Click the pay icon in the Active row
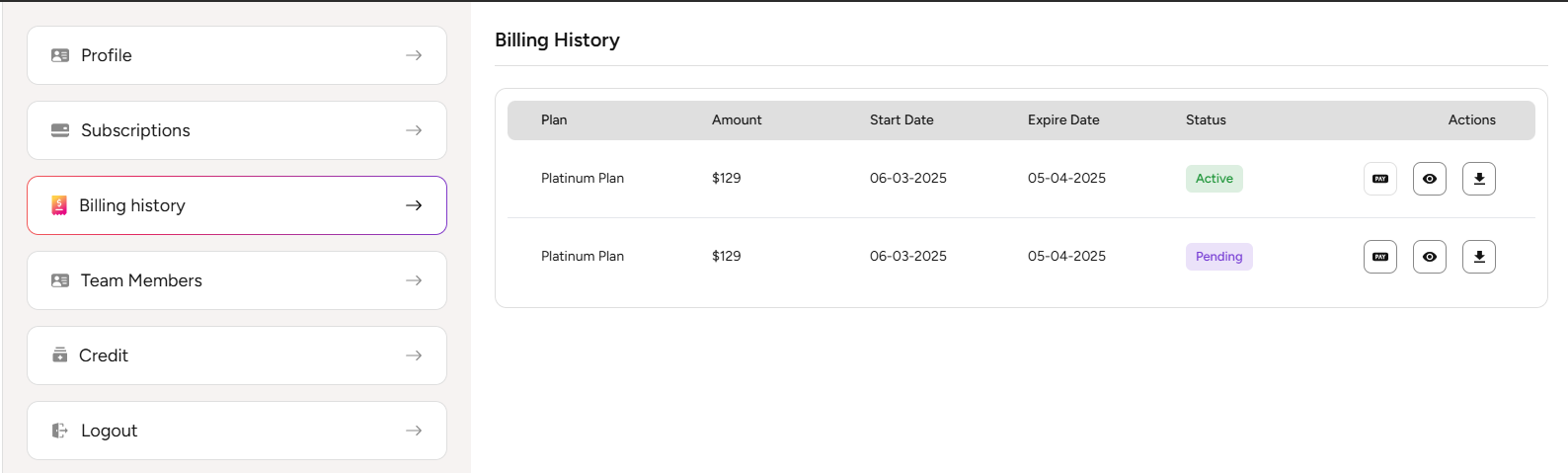The height and width of the screenshot is (473, 1568). [x=1380, y=179]
